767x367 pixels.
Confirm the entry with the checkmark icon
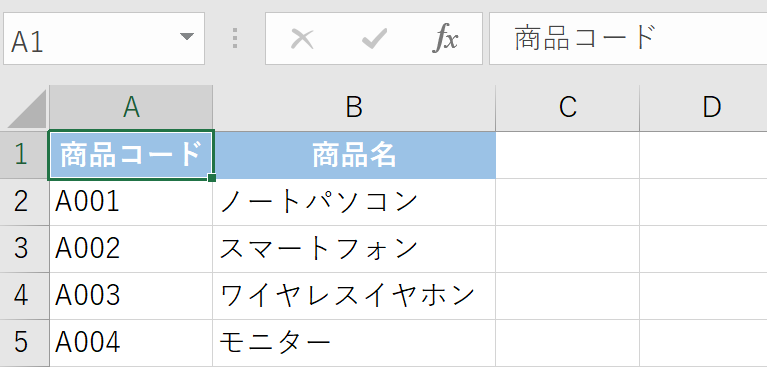click(x=374, y=39)
